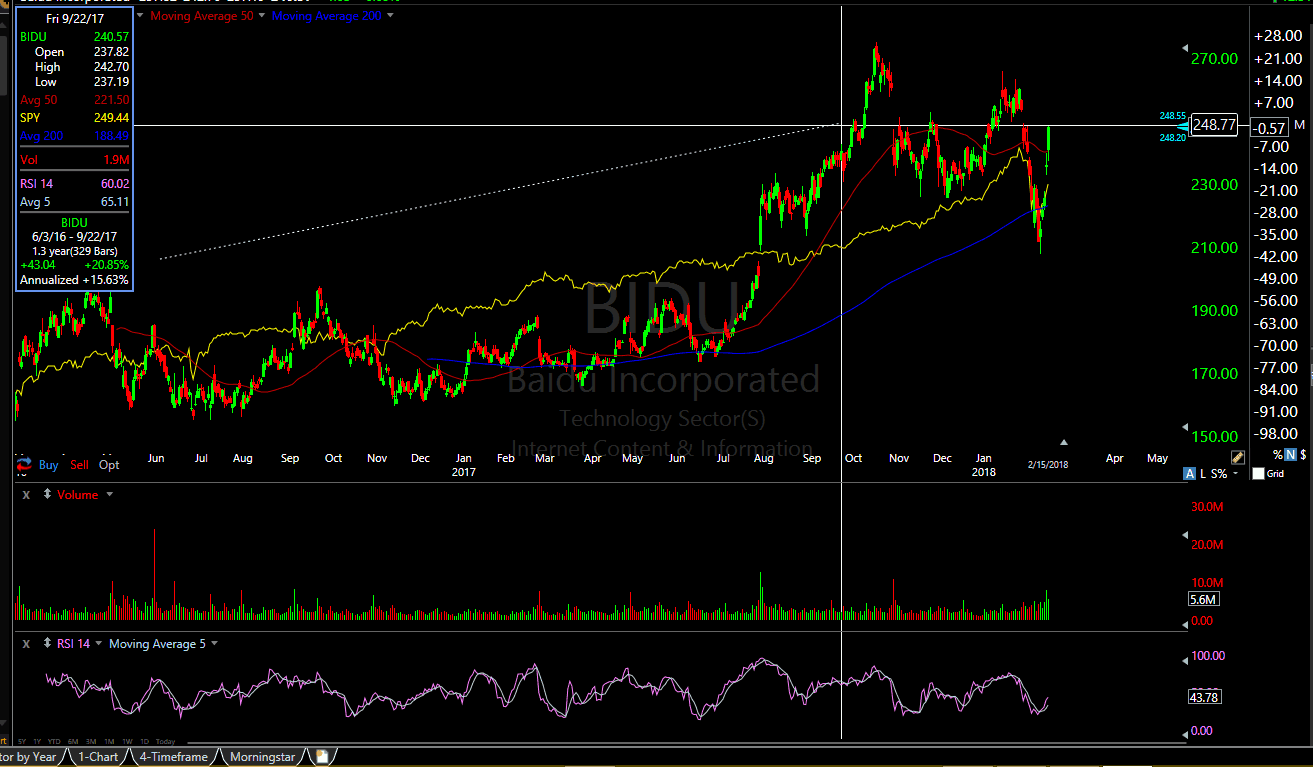Click the blue Buy button
The width and height of the screenshot is (1313, 767).
(49, 465)
